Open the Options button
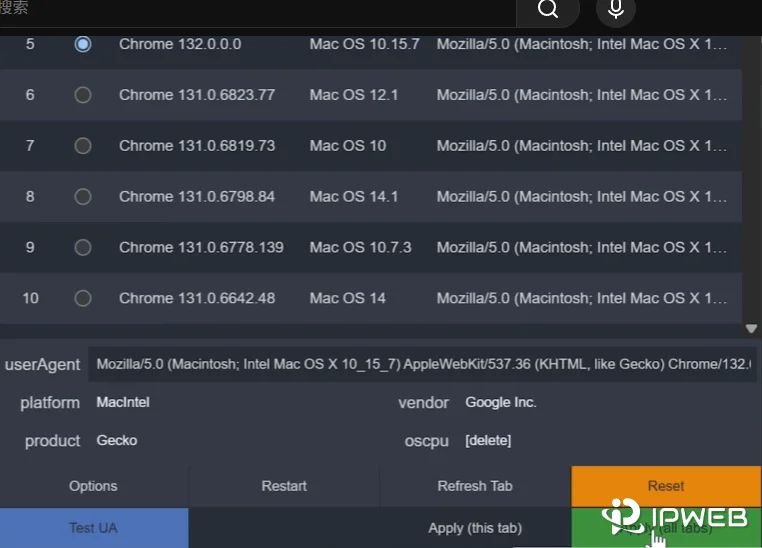The height and width of the screenshot is (548, 762). click(93, 486)
